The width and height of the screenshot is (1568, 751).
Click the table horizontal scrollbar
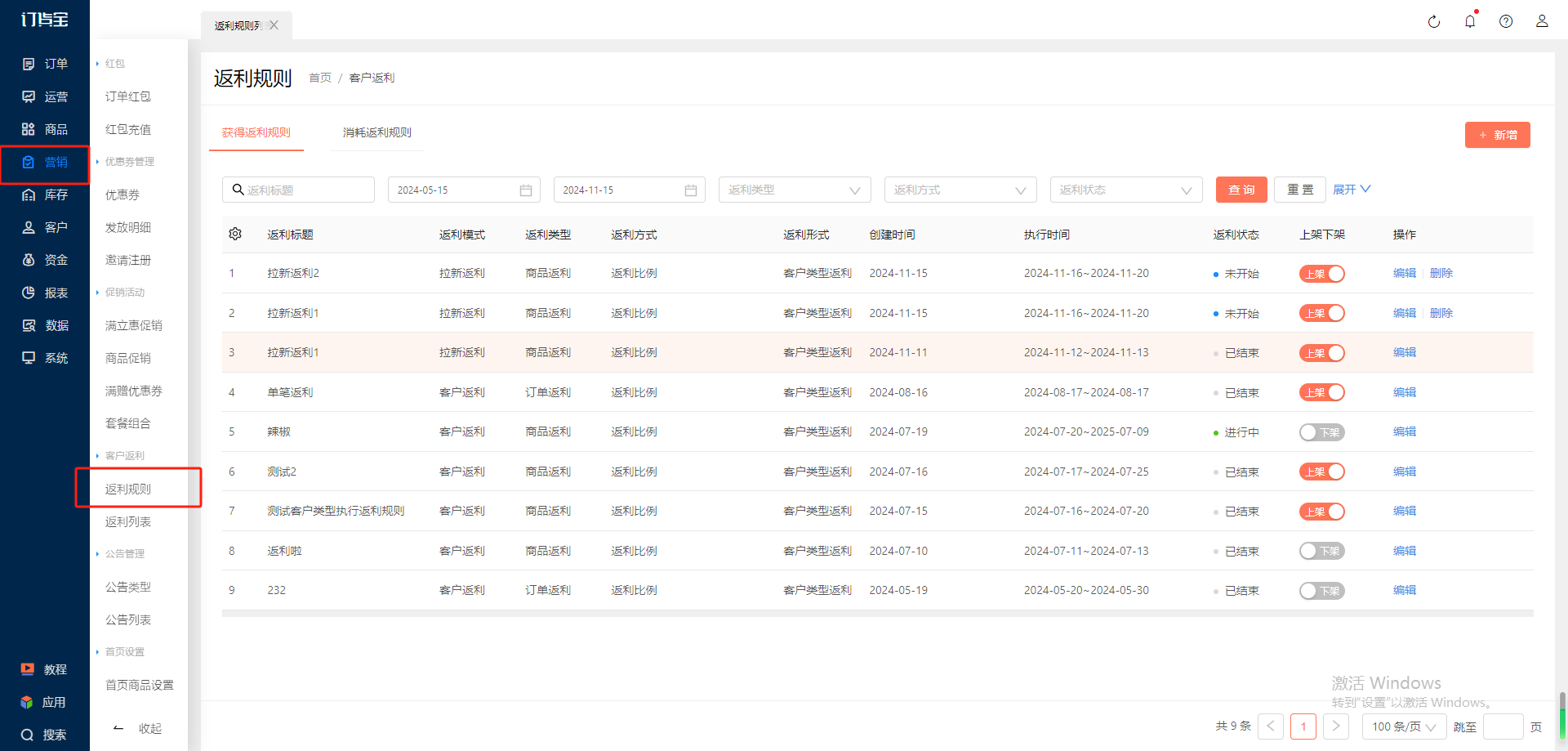[877, 613]
